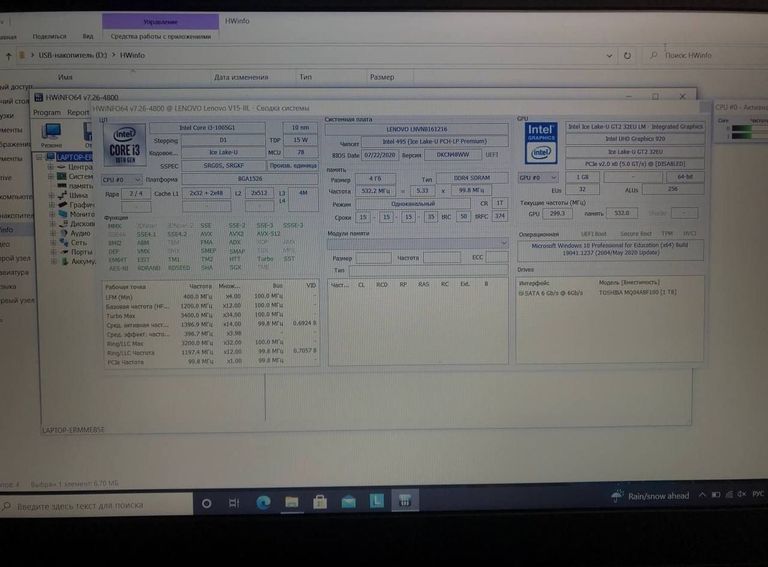Click the Task View taskbar button
Image resolution: width=768 pixels, height=567 pixels.
click(x=235, y=500)
